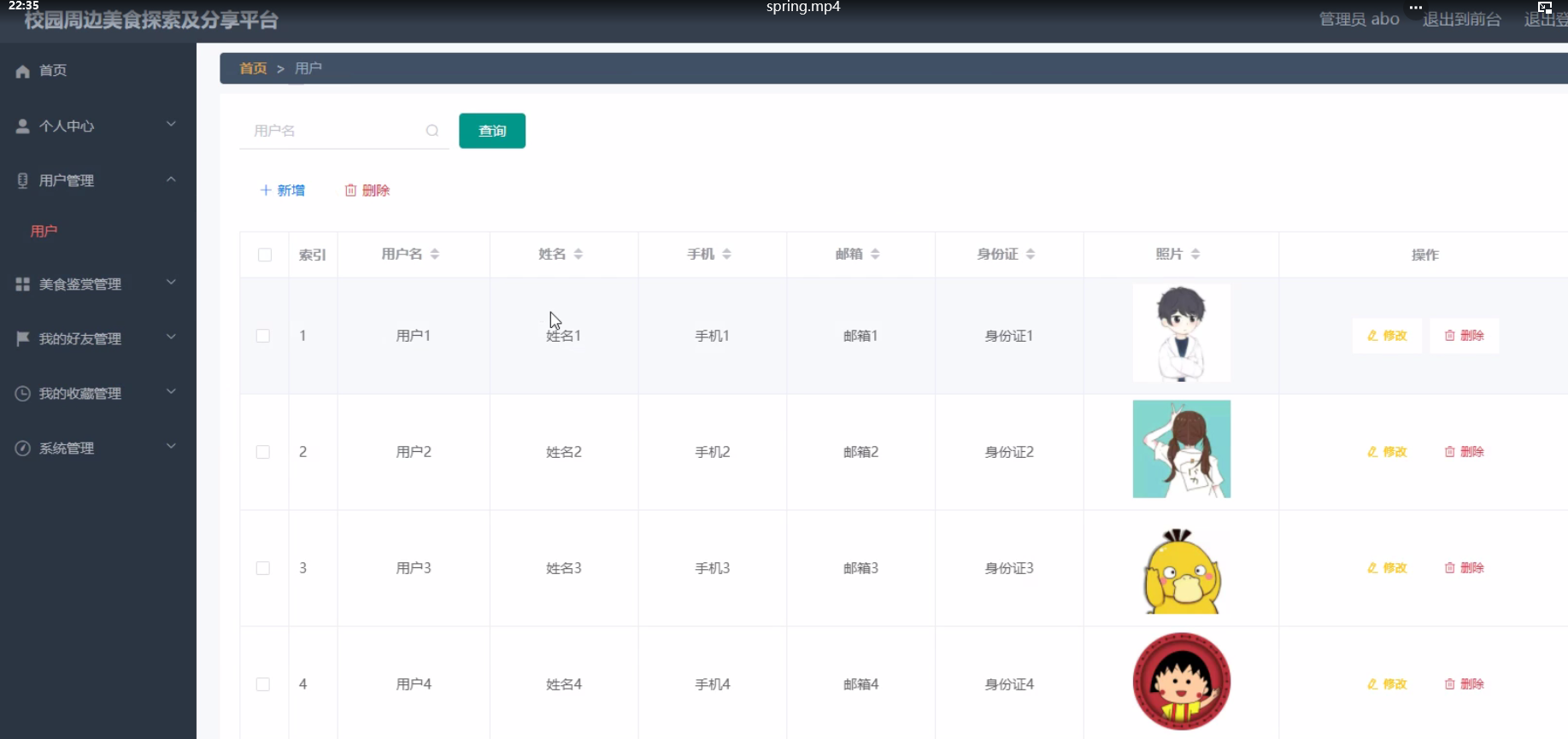1568x739 pixels.
Task: Click the 用户管理 sidebar icon
Action: pyautogui.click(x=23, y=180)
